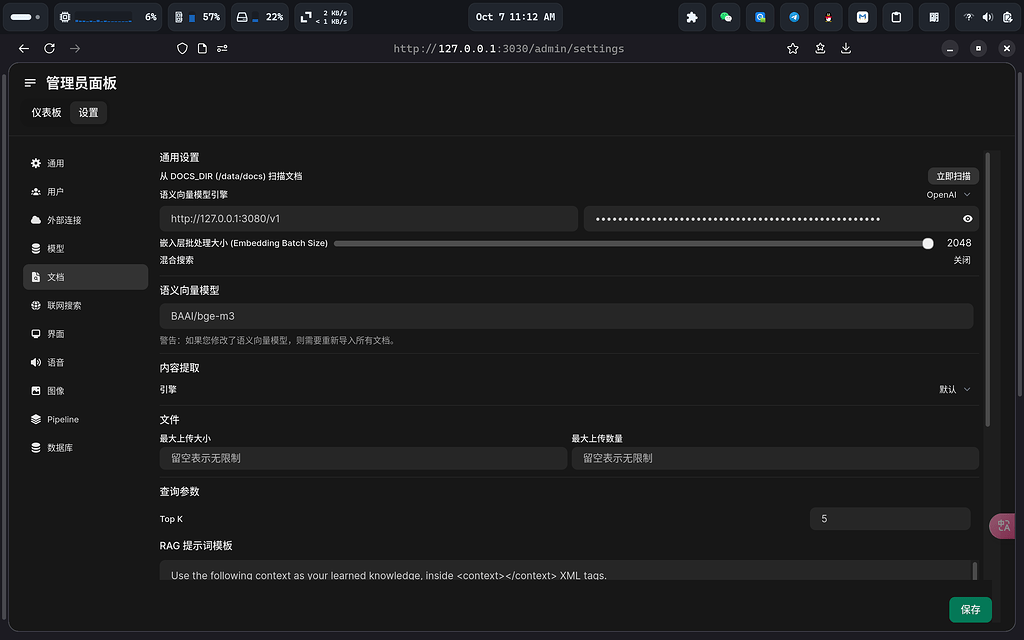Screen dimensions: 1024x640
Task: Open QQ penguin icon in top panel
Action: click(x=828, y=17)
